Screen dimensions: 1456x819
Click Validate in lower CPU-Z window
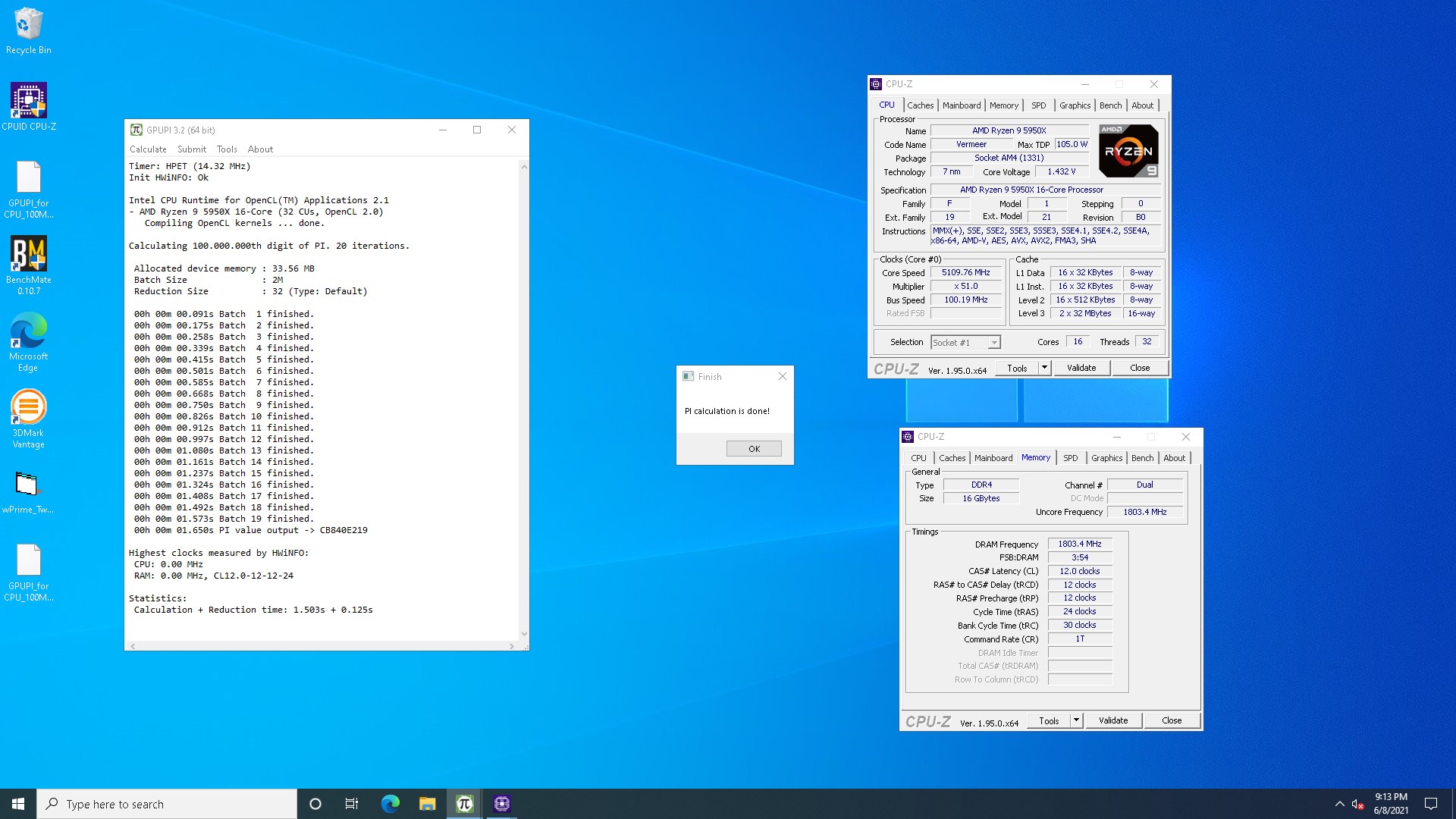click(1113, 721)
